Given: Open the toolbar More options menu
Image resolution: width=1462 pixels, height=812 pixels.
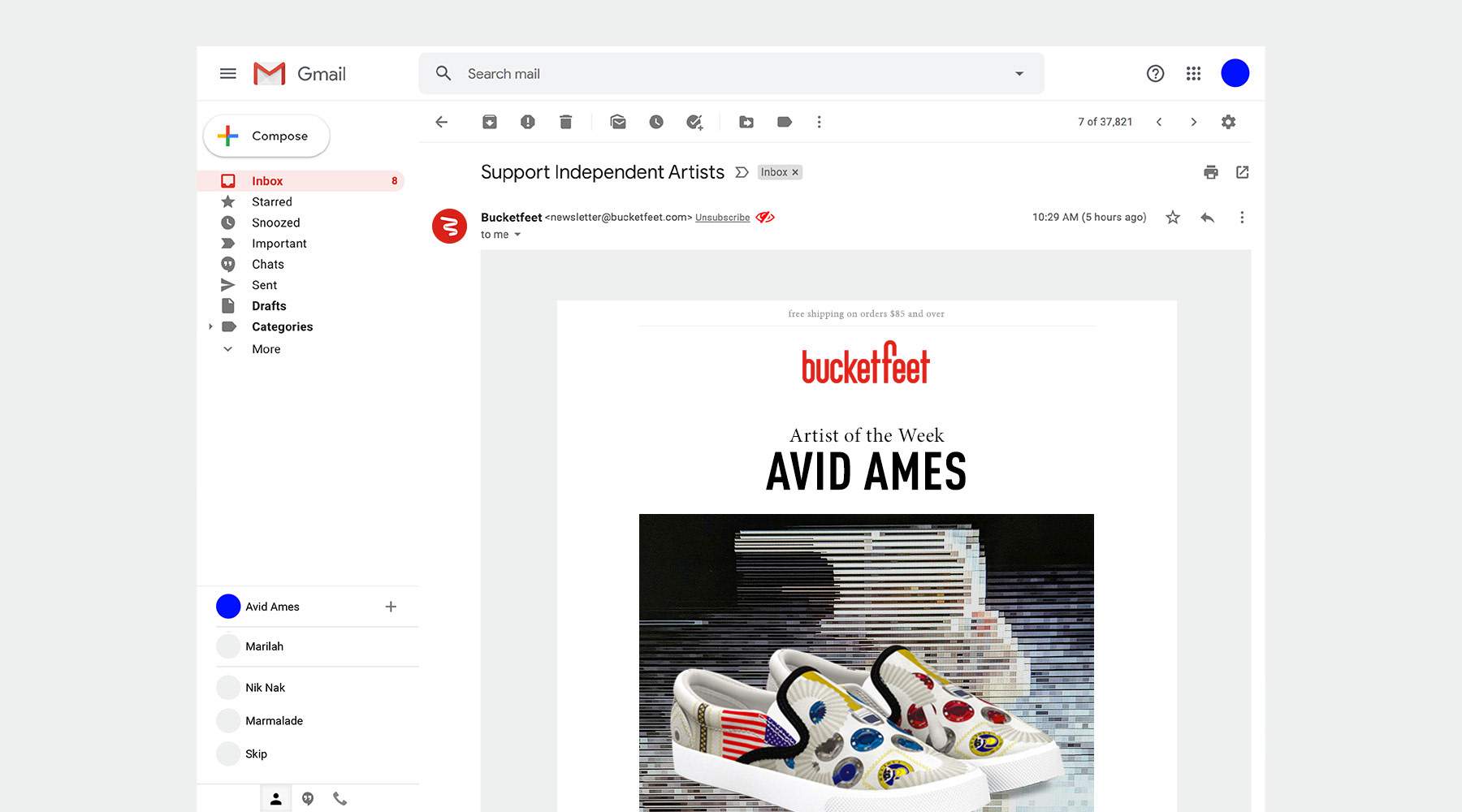Looking at the screenshot, I should click(819, 122).
